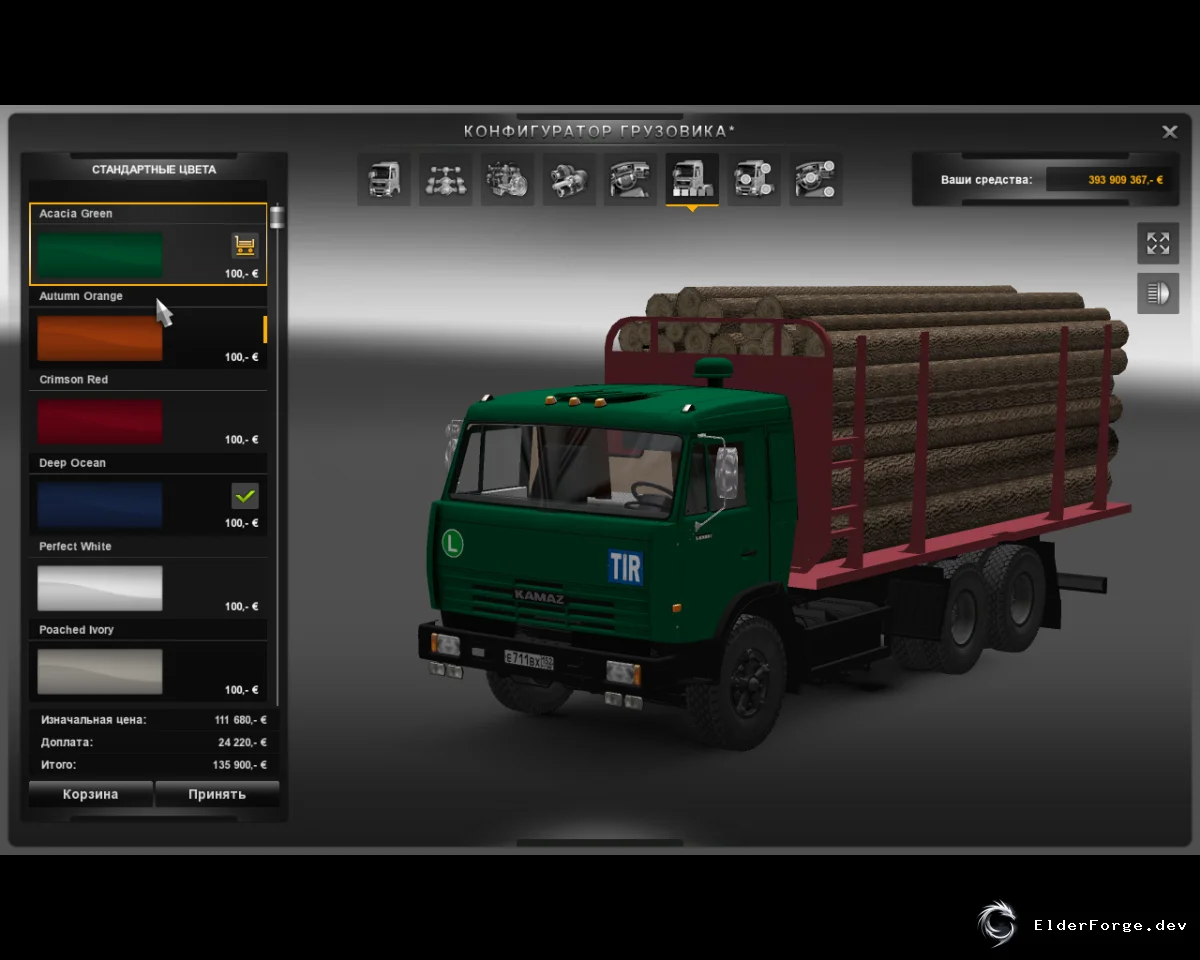Click the Perfect White label
The height and width of the screenshot is (960, 1200).
tap(75, 546)
